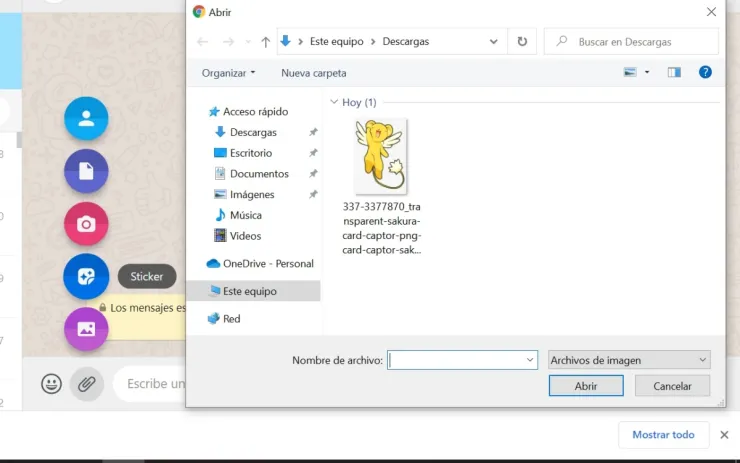This screenshot has height=463, width=740.
Task: Go back in the file dialog
Action: pyautogui.click(x=202, y=42)
